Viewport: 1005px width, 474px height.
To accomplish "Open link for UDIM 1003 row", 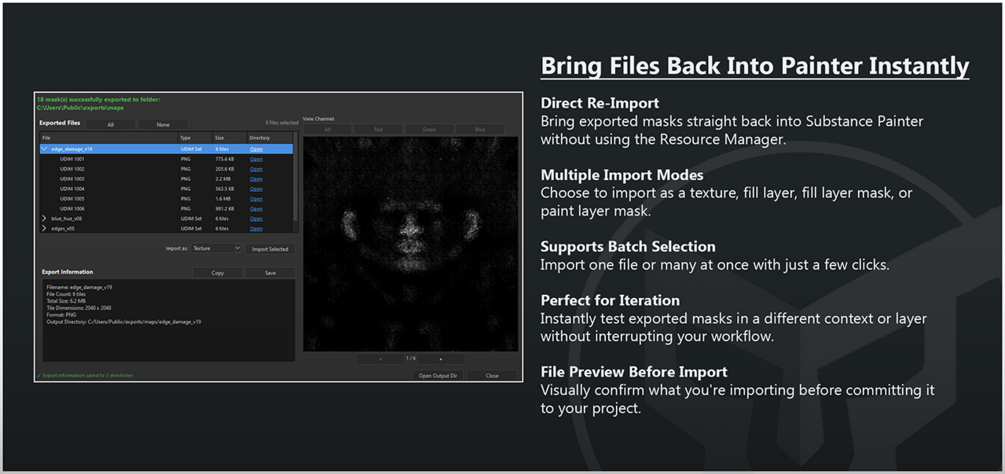I will pos(256,179).
